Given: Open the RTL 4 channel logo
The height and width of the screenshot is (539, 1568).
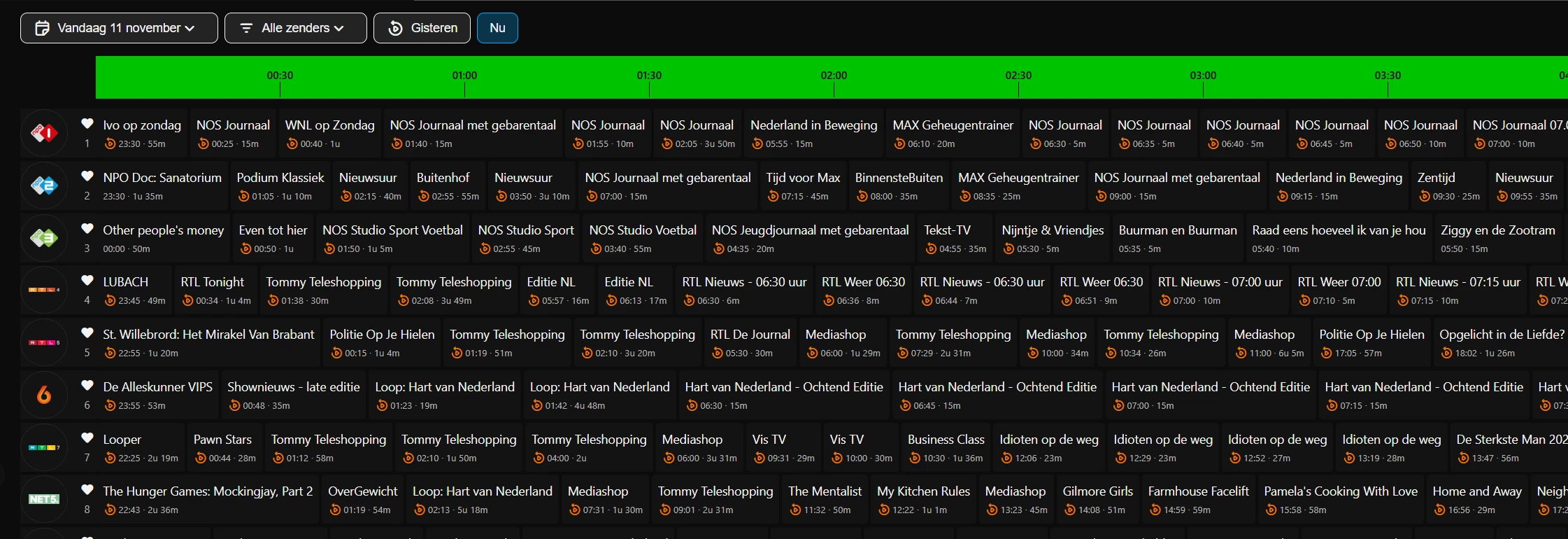Looking at the screenshot, I should coord(44,290).
